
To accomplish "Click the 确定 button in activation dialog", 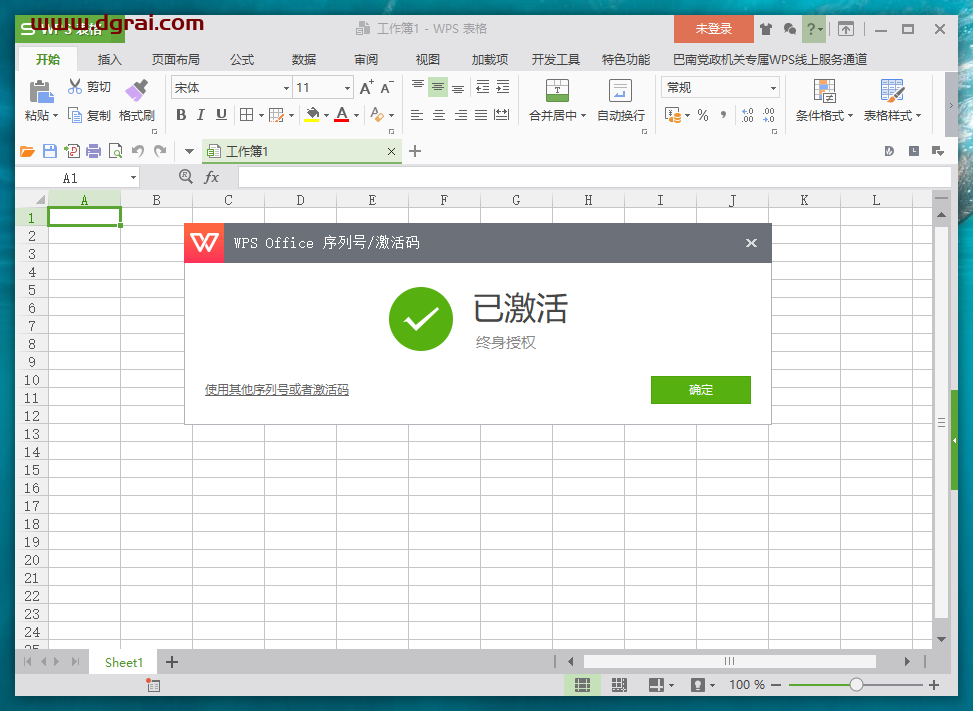I will coord(700,390).
